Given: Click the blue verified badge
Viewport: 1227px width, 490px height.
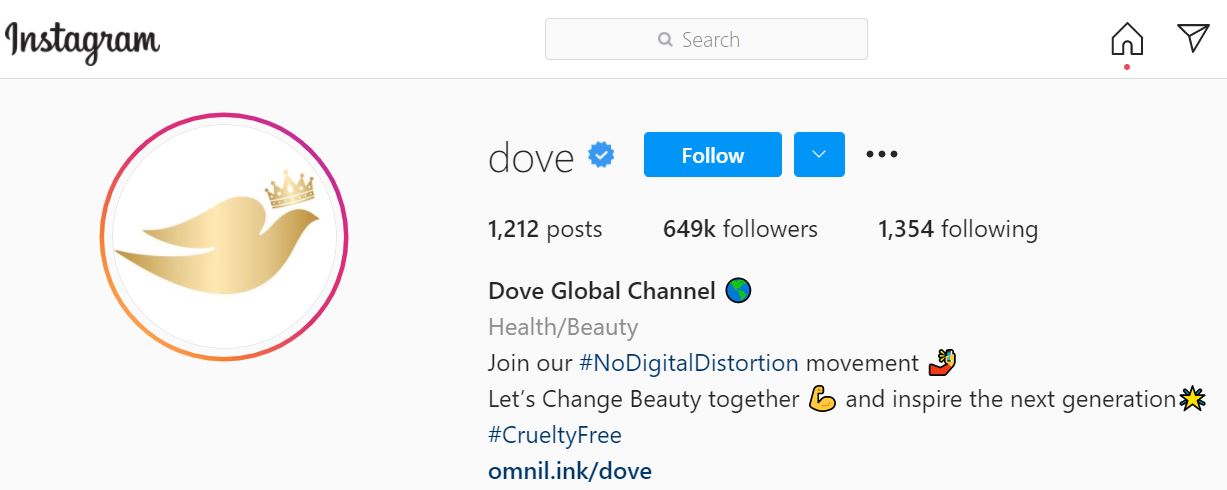Looking at the screenshot, I should (x=601, y=155).
